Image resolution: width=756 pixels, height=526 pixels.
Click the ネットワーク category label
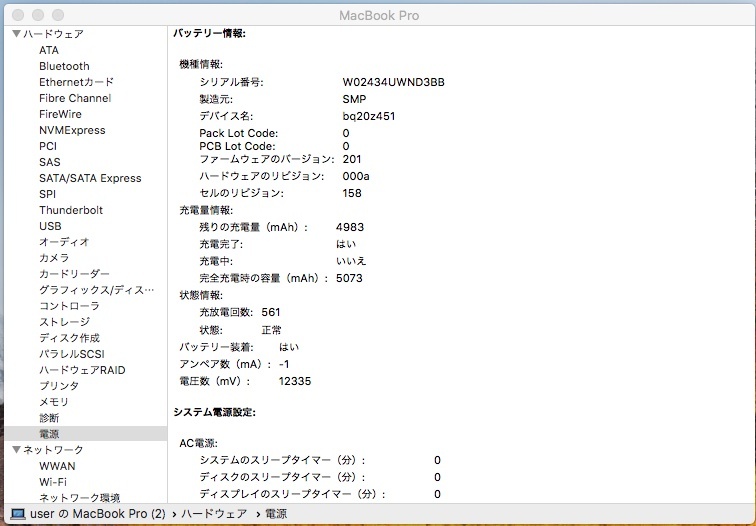point(54,450)
